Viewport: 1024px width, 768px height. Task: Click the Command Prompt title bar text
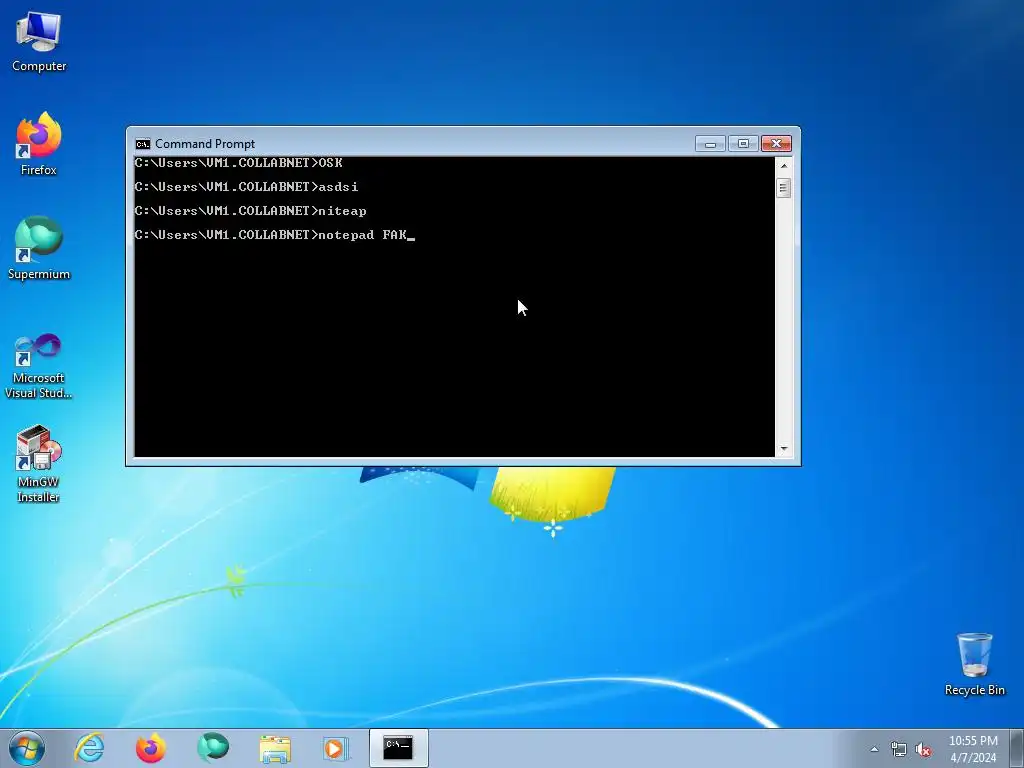[205, 144]
